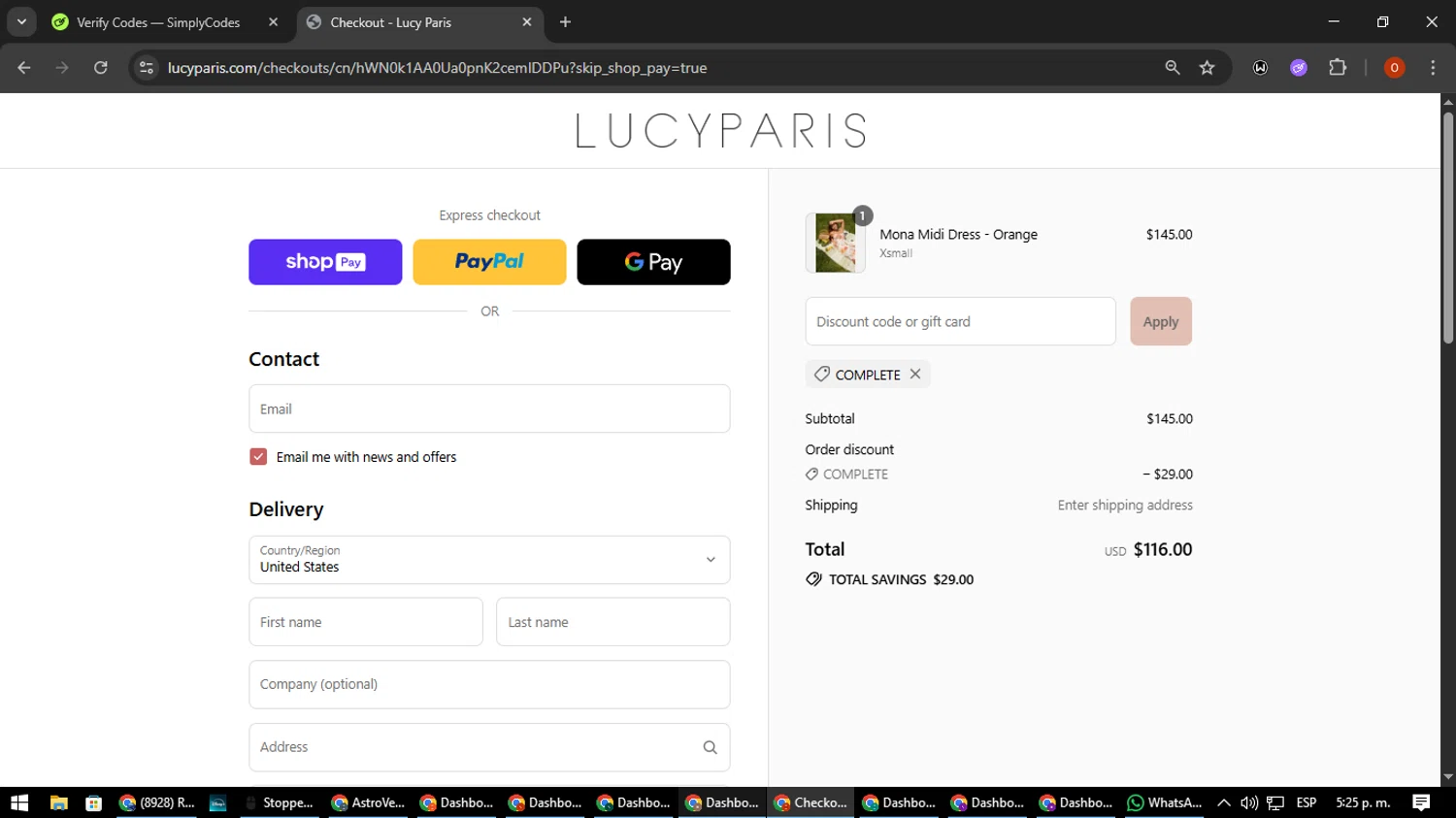Click the Company (optional) field
Viewport: 1456px width, 818px height.
(x=489, y=684)
